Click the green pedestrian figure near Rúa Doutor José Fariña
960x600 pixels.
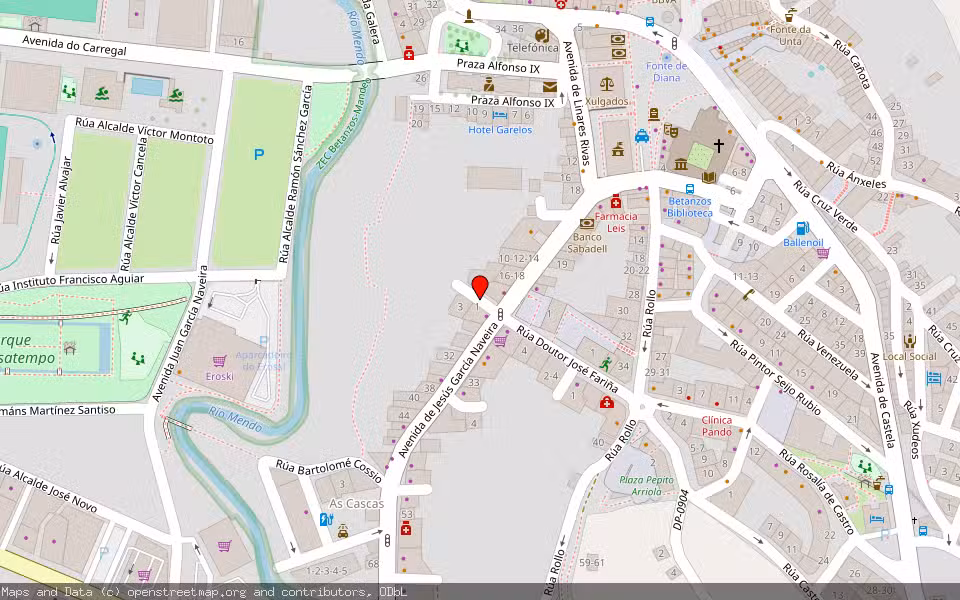606,364
